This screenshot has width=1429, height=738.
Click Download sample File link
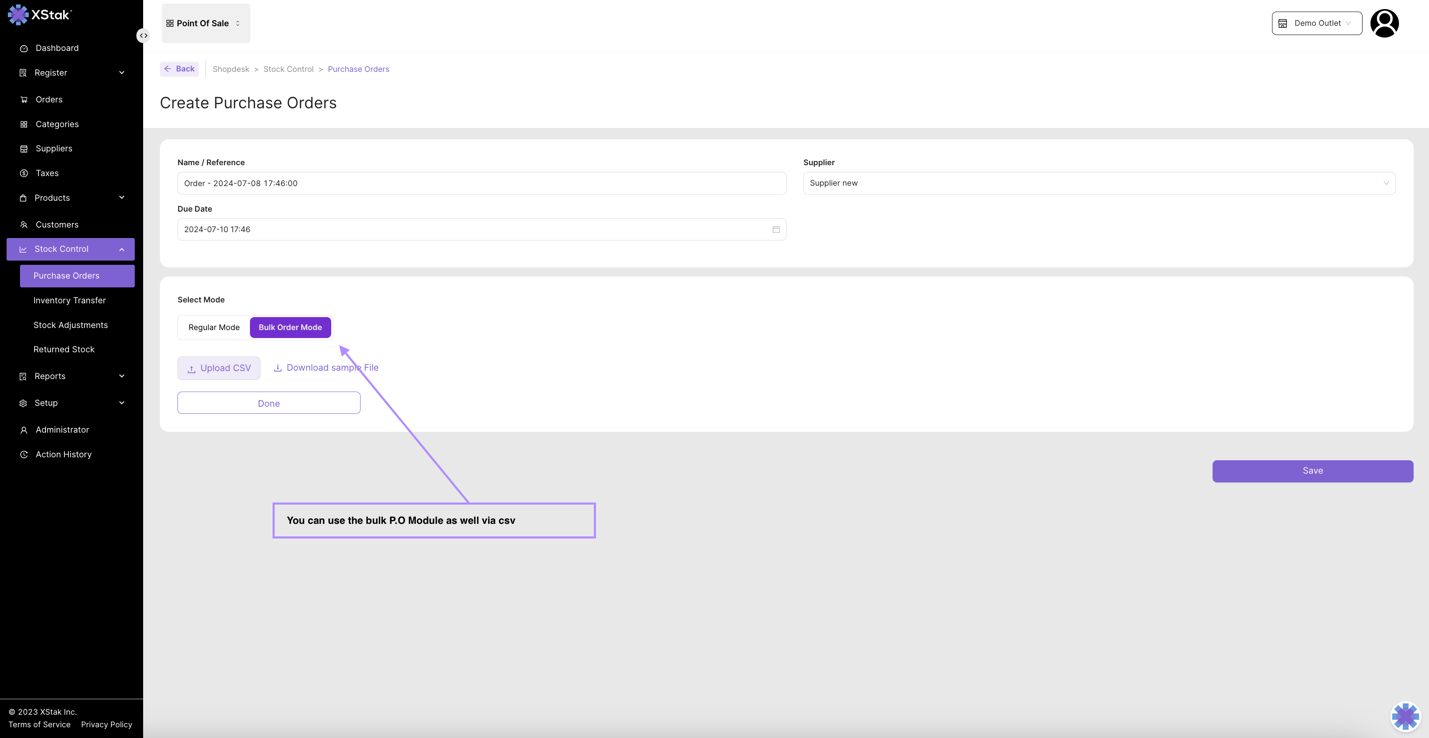coord(326,368)
